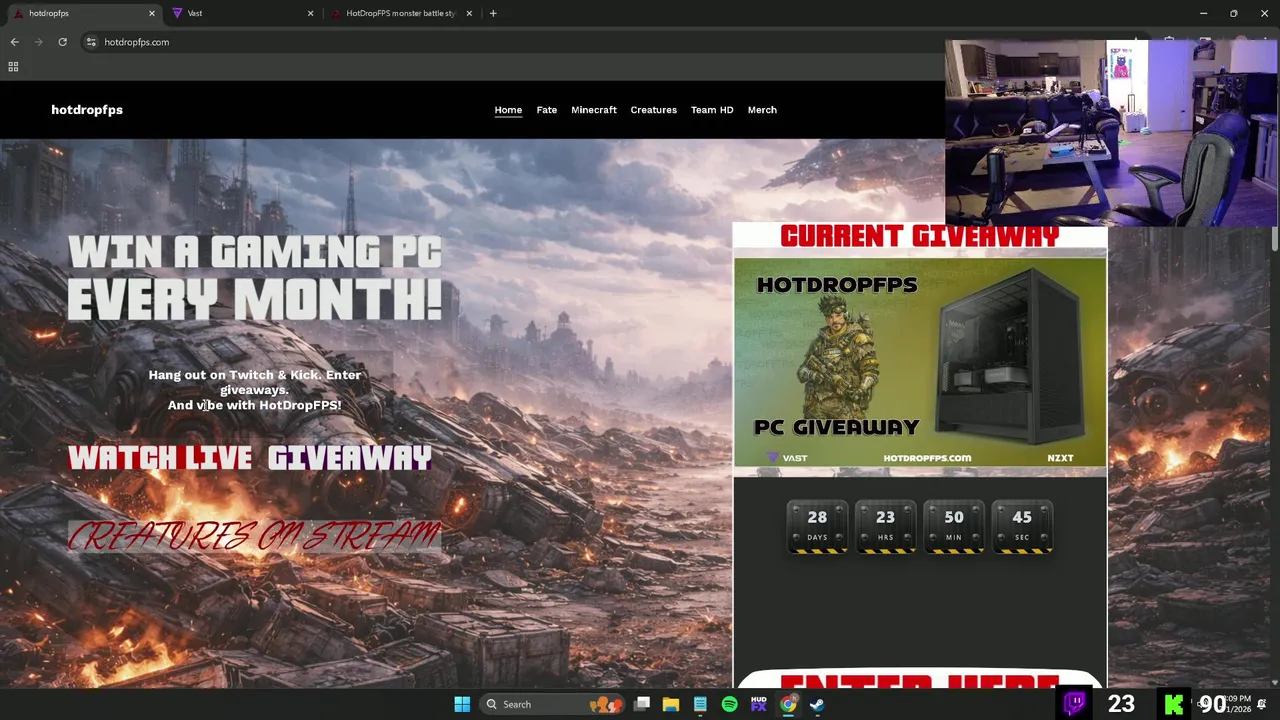Click the 45 SEC countdown tile

[1021, 527]
